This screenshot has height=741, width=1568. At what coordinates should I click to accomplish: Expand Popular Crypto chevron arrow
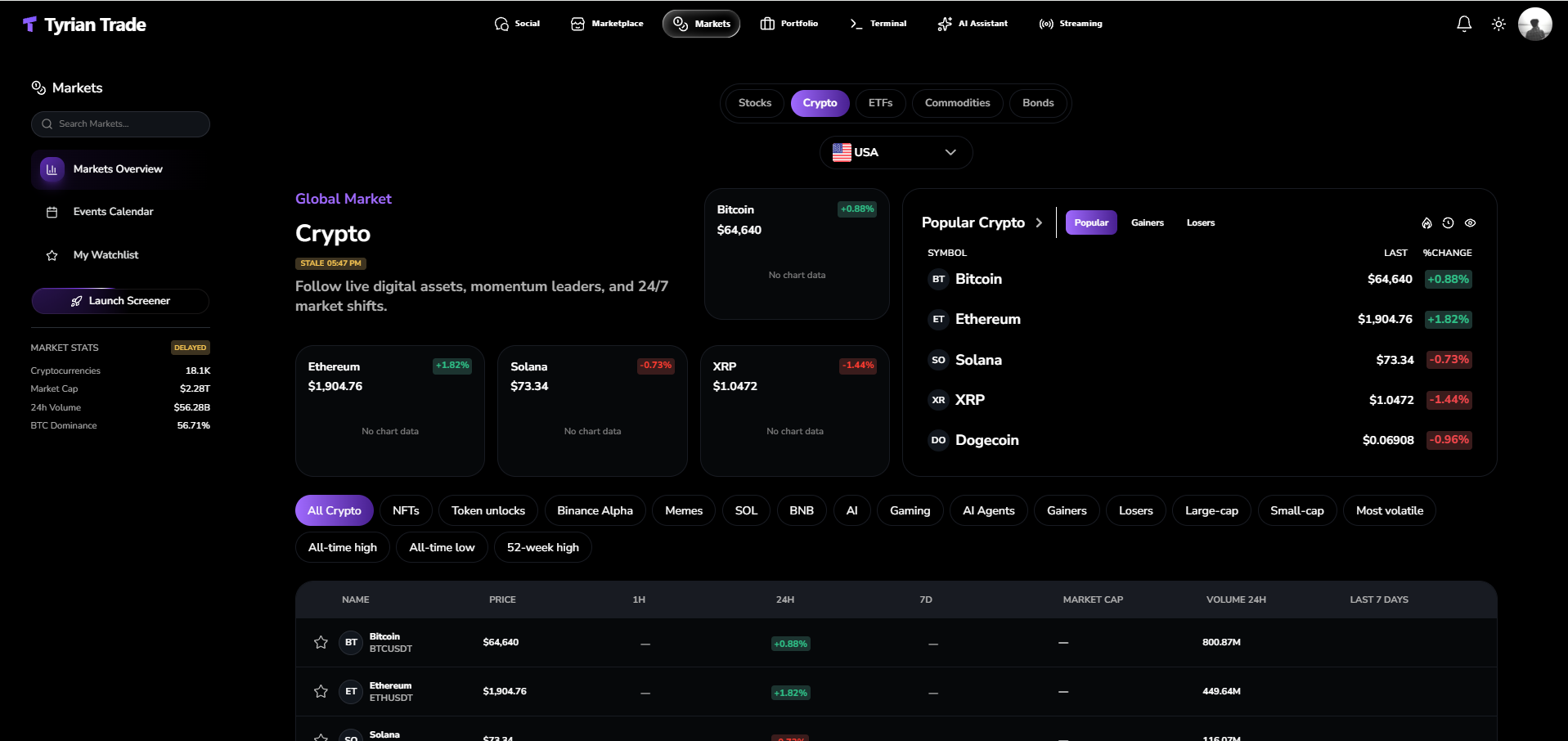(x=1039, y=222)
